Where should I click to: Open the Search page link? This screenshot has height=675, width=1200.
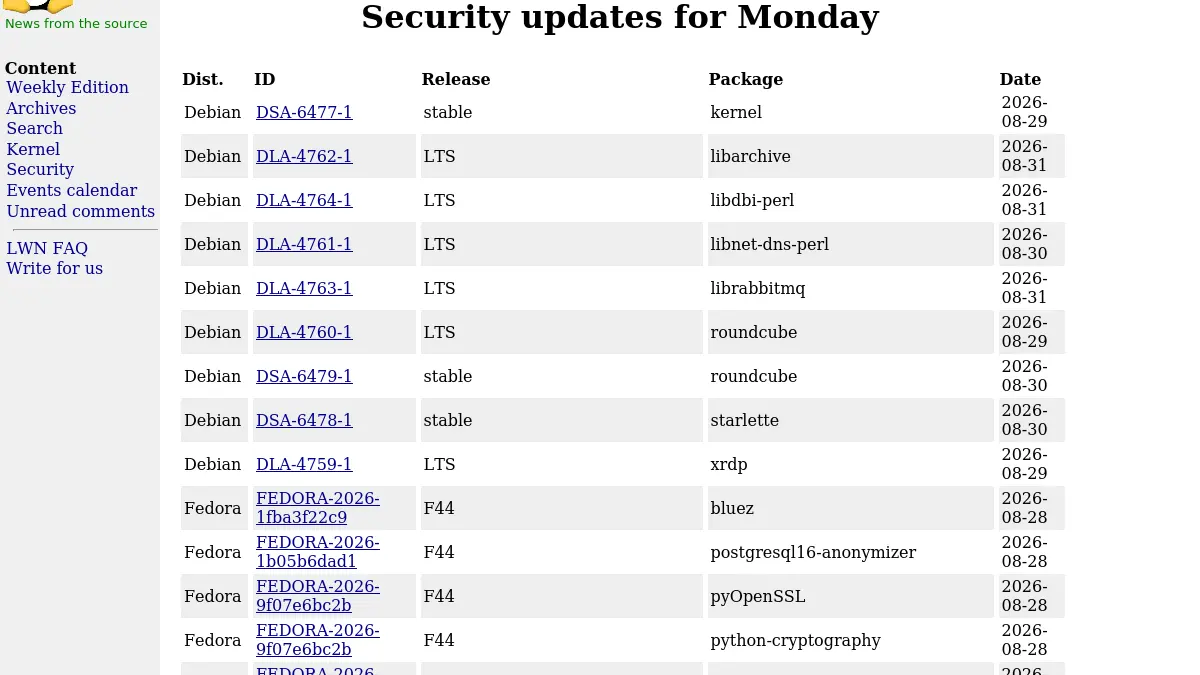click(34, 128)
